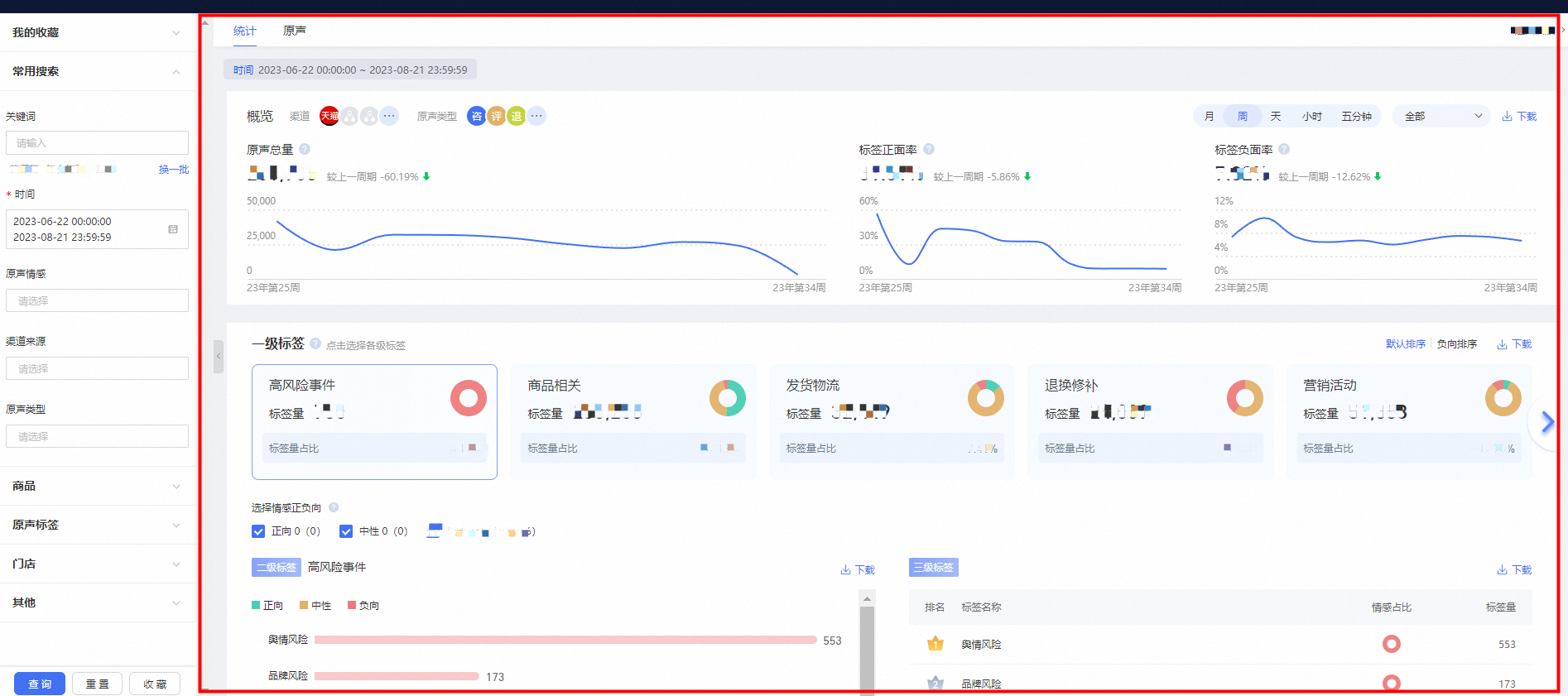Open the 全部 dropdown in overview
The width and height of the screenshot is (1568, 696).
(1441, 117)
